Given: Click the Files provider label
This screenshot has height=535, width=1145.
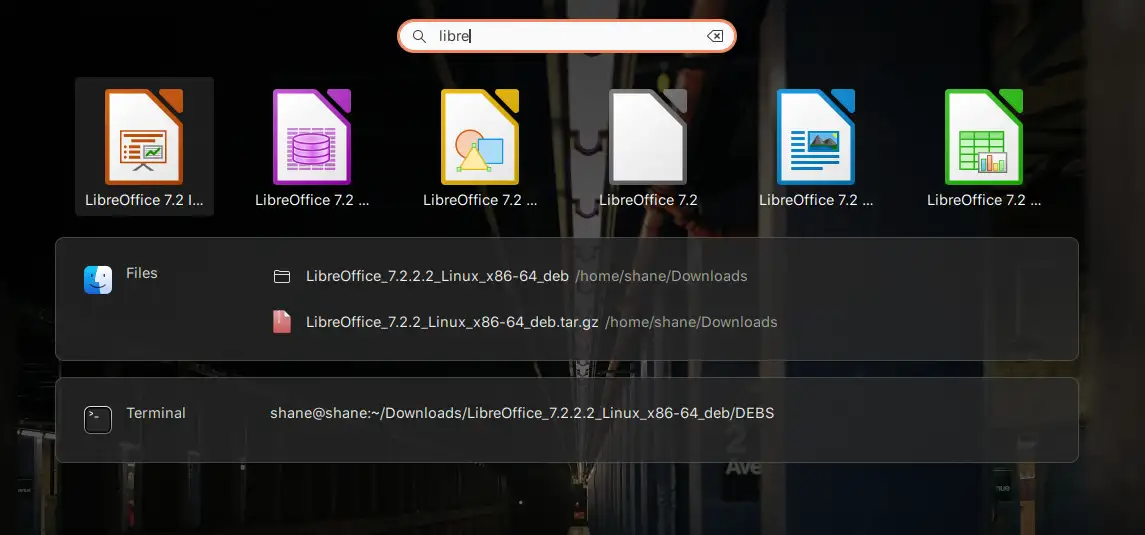Looking at the screenshot, I should 142,273.
